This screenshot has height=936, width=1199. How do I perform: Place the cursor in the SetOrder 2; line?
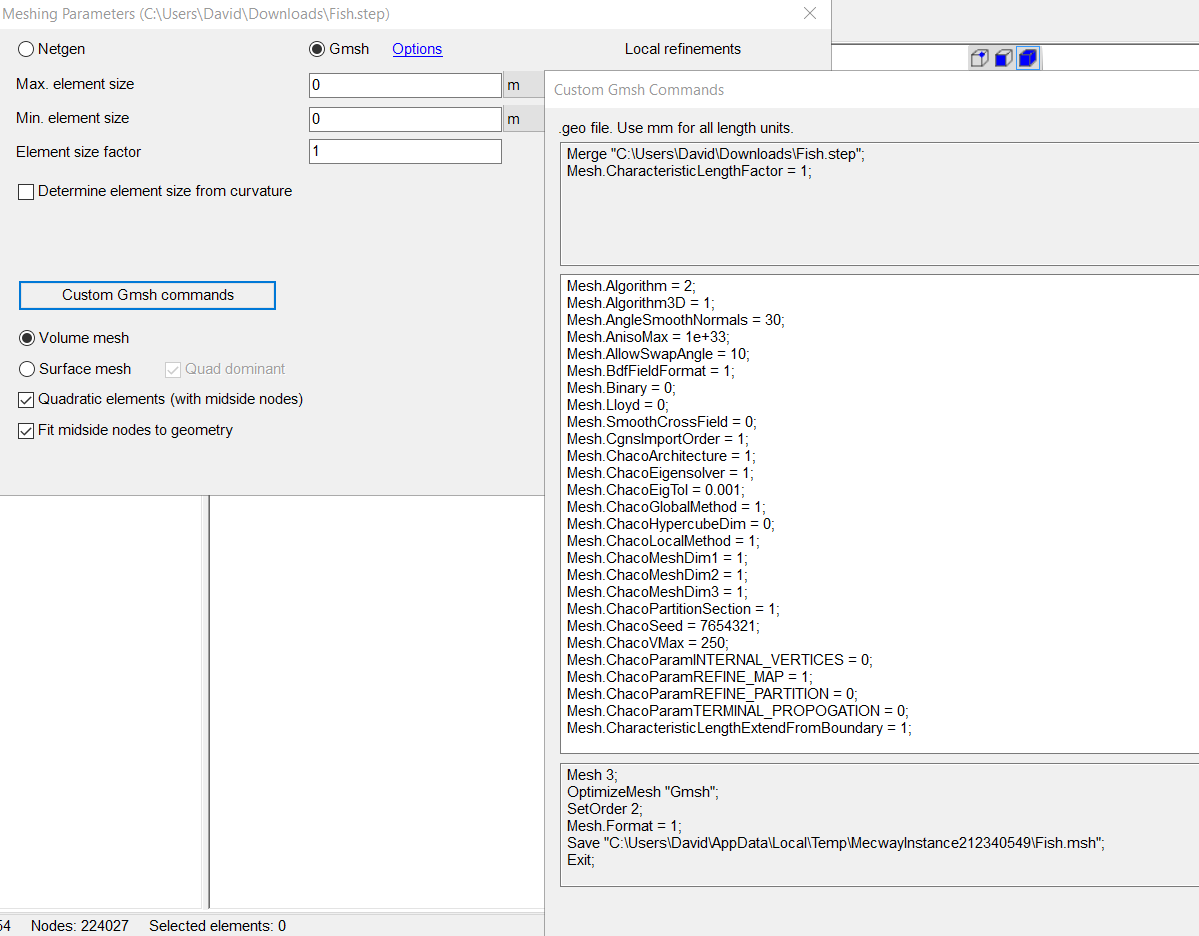tap(604, 809)
